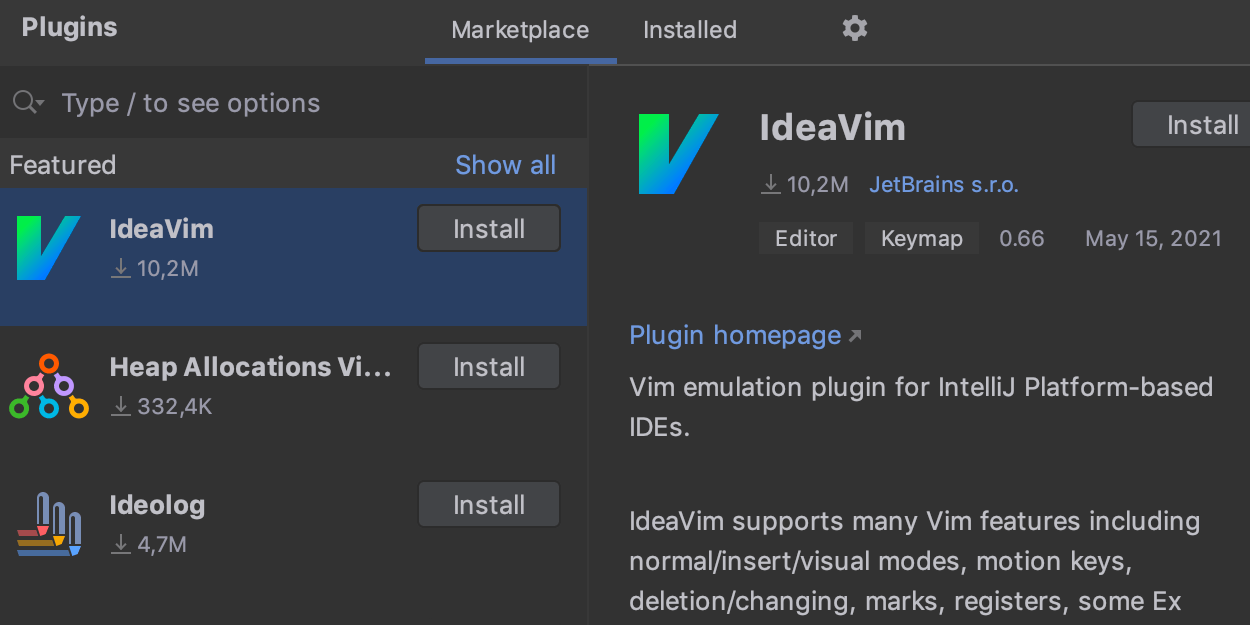Switch to the Marketplace tab

(520, 30)
